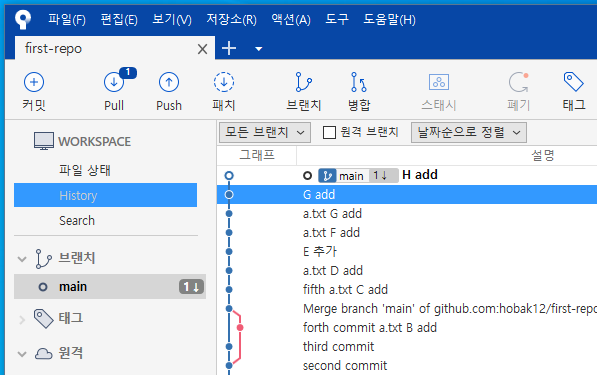
Task: Open the Branch (브랜치) toolbar tool
Action: pos(303,82)
